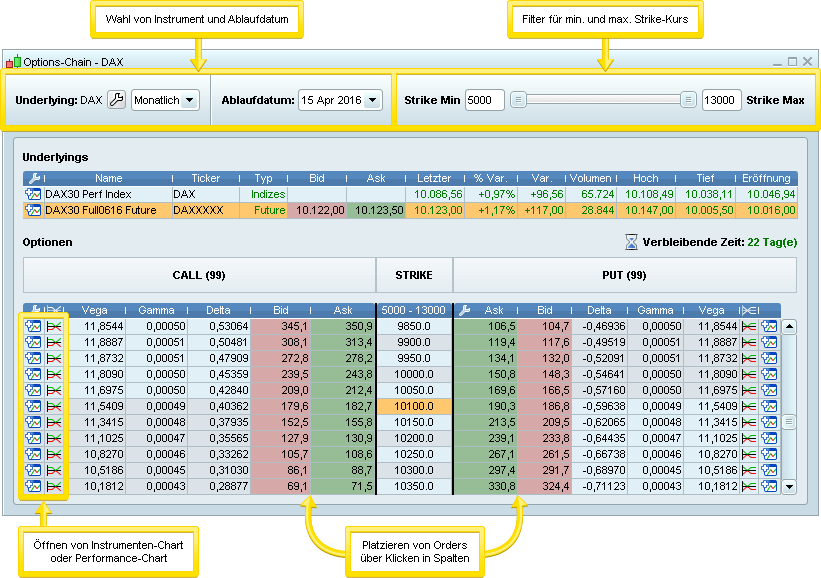The image size is (821, 578).
Task: Click the 5000 - 13000 strike column header
Action: coord(414,310)
